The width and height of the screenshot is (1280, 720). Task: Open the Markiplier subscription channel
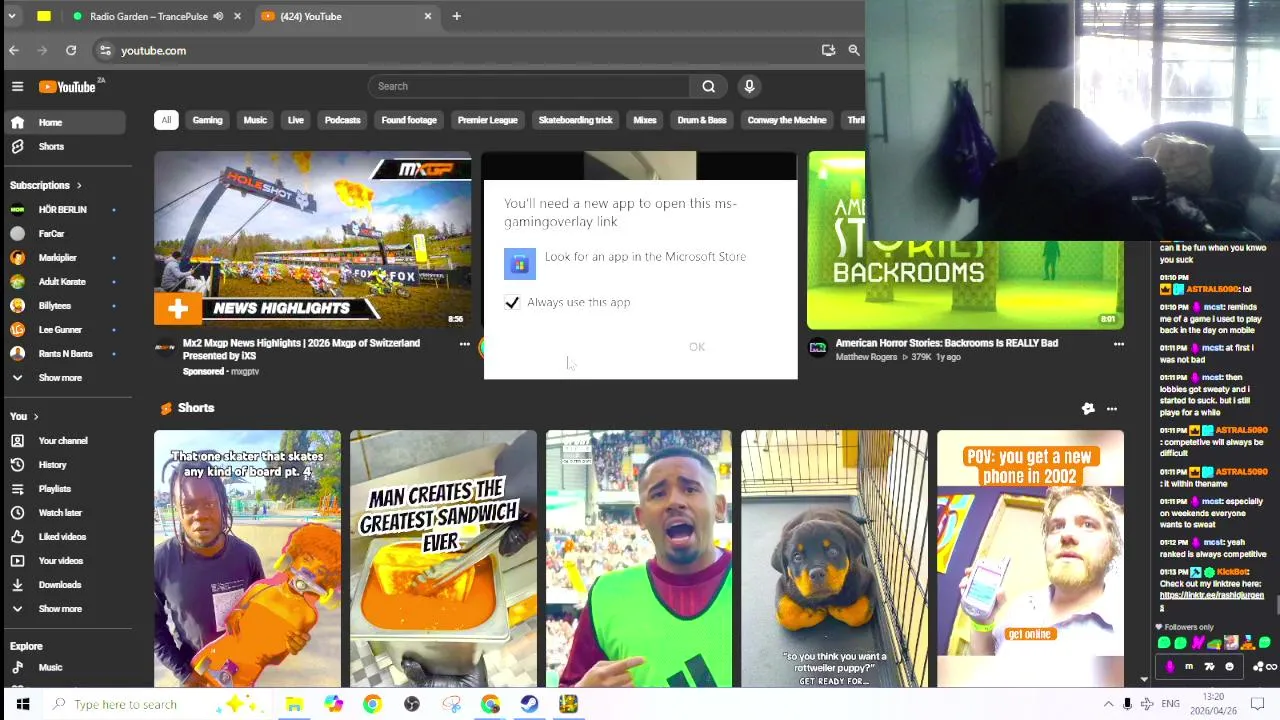tap(65, 257)
